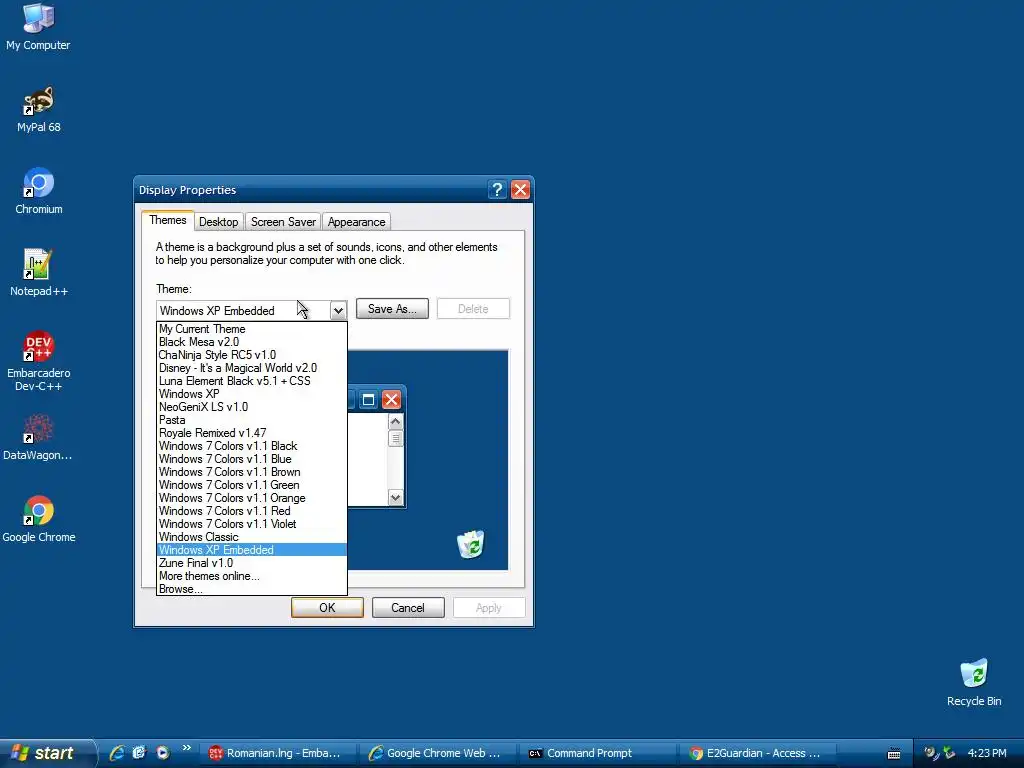Switch to Google Chrome Web taskbar window
The width and height of the screenshot is (1024, 768).
coord(436,753)
